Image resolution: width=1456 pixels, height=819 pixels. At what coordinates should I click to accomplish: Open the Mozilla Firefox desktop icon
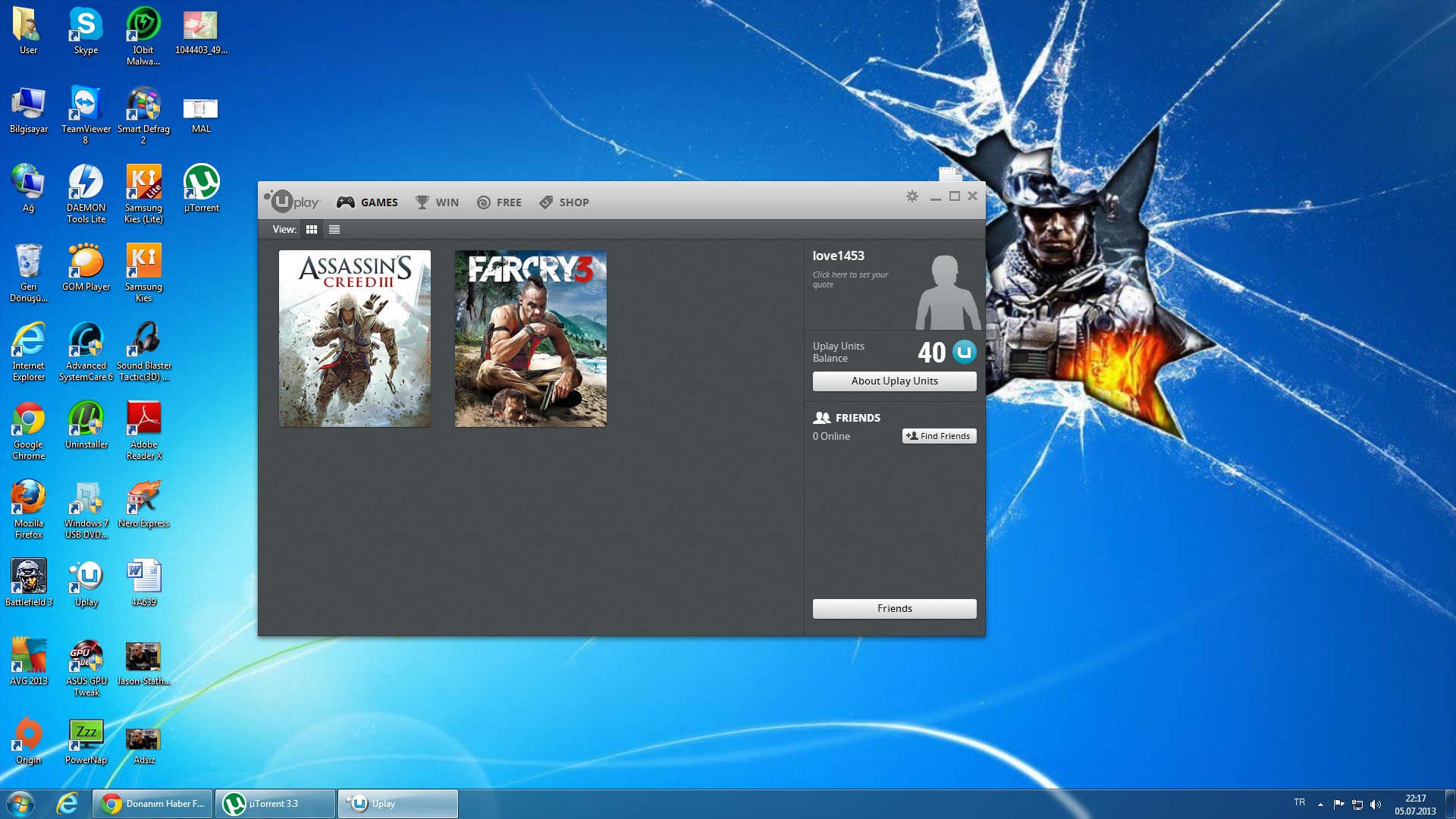coord(28,509)
